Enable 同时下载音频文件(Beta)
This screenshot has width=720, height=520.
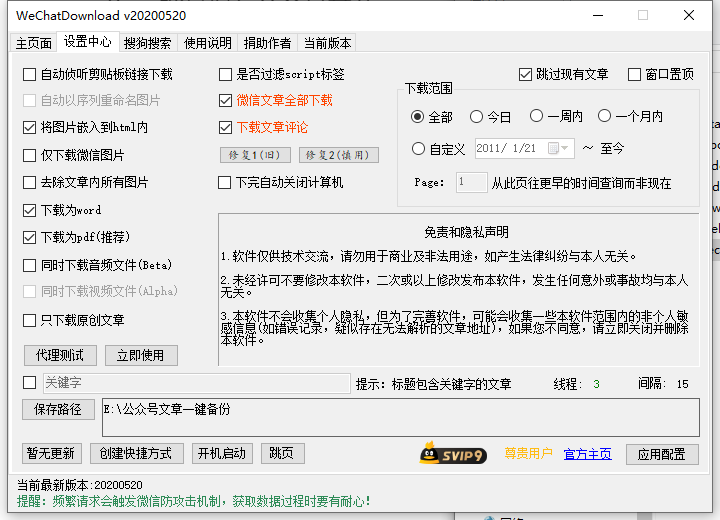[x=29, y=265]
